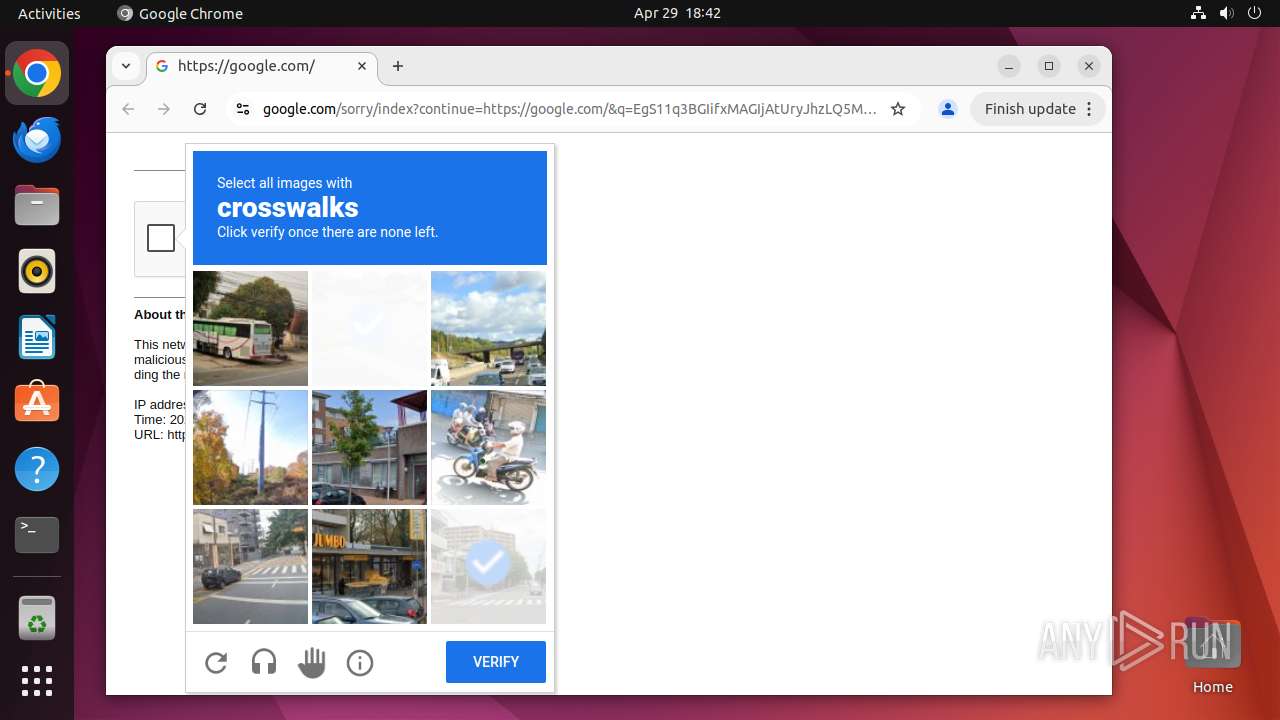Screen dimensions: 1280x720
Task: Launch Google Chrome from the dock
Action: tap(37, 74)
